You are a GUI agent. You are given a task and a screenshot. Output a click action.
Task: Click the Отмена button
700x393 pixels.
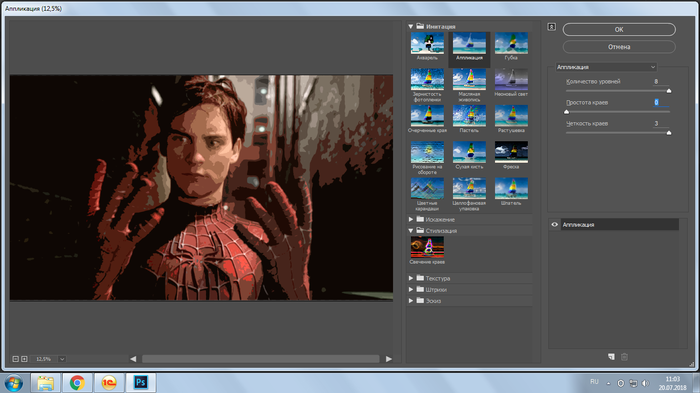(619, 47)
